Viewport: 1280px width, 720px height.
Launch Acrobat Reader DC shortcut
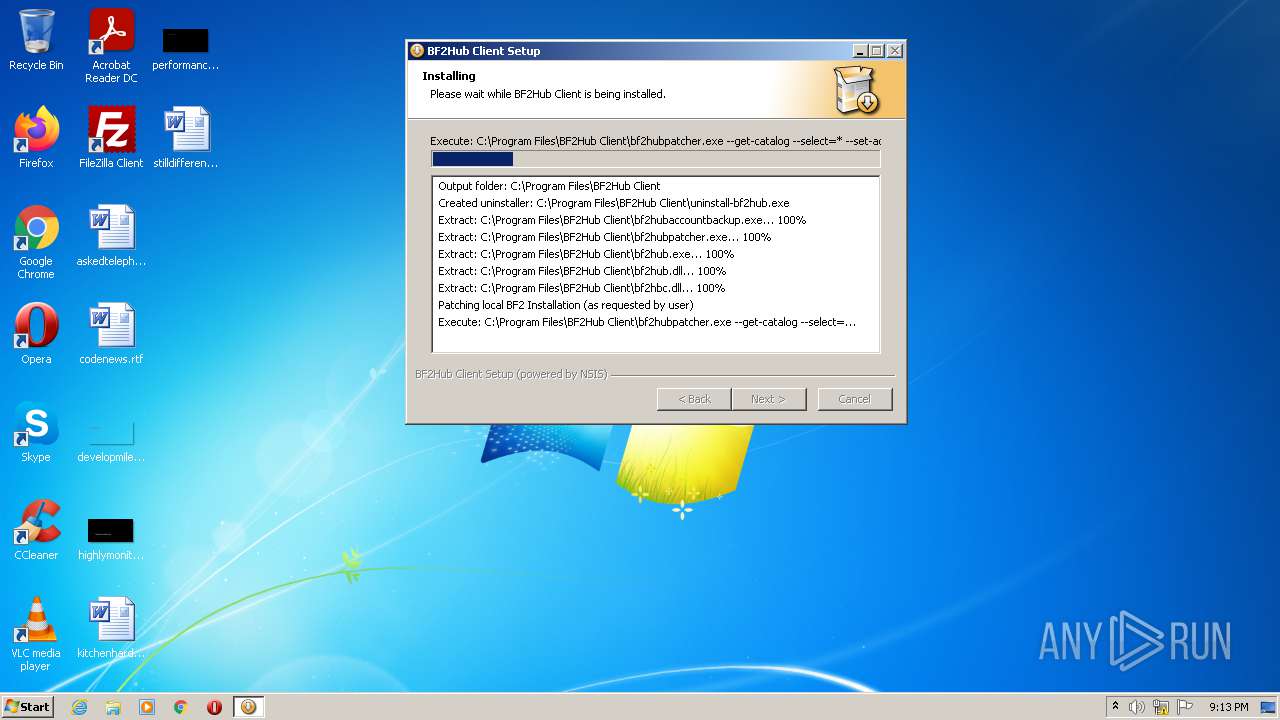click(111, 46)
